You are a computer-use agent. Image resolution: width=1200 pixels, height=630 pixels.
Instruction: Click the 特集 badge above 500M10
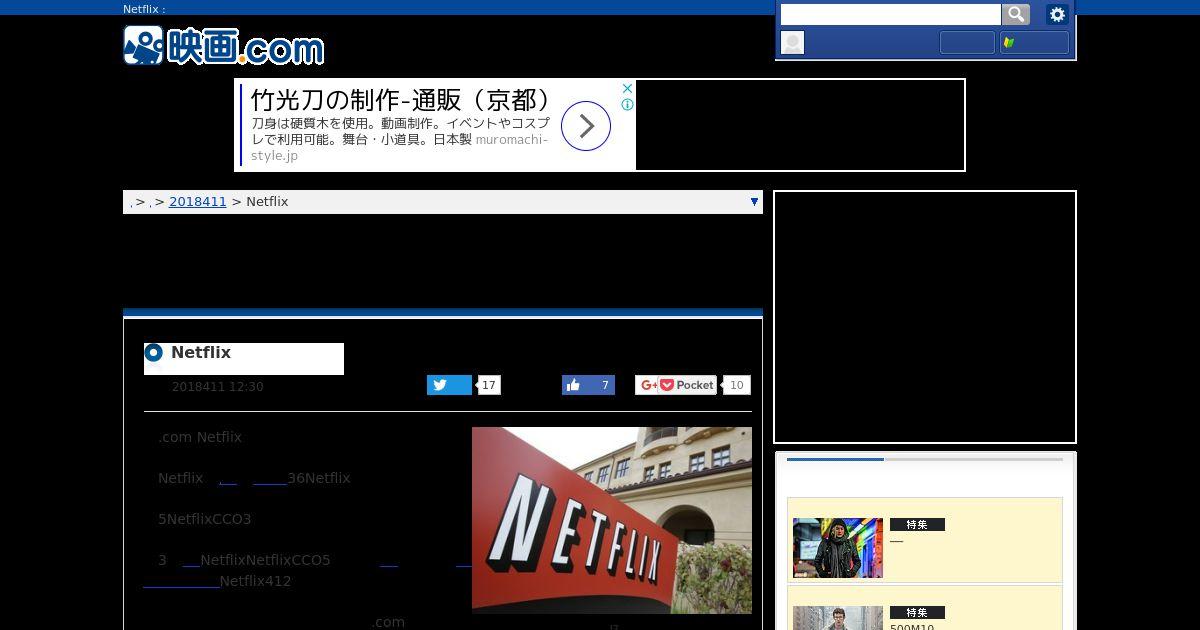click(x=917, y=613)
